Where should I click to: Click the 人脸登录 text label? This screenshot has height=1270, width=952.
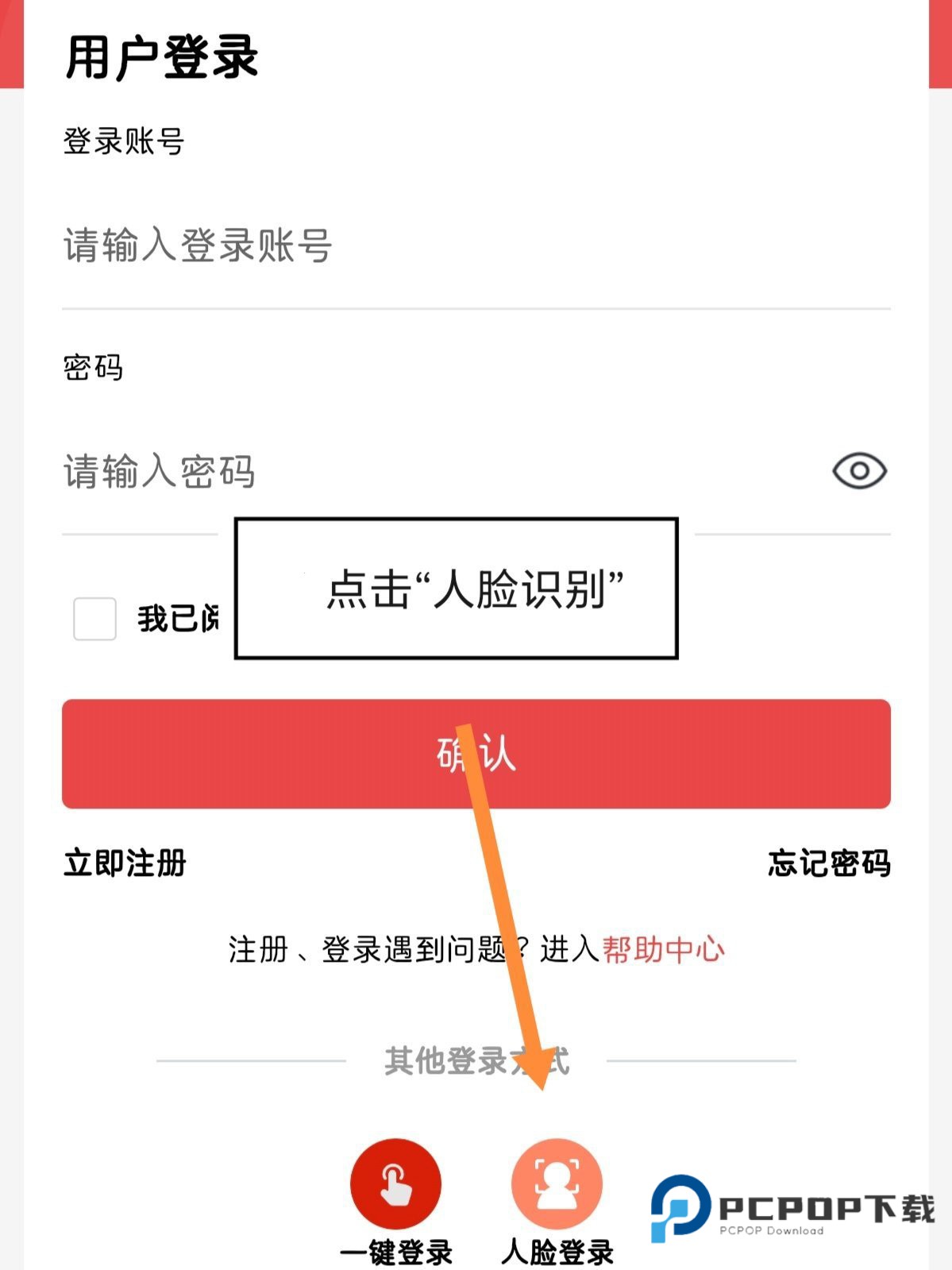click(x=557, y=1253)
